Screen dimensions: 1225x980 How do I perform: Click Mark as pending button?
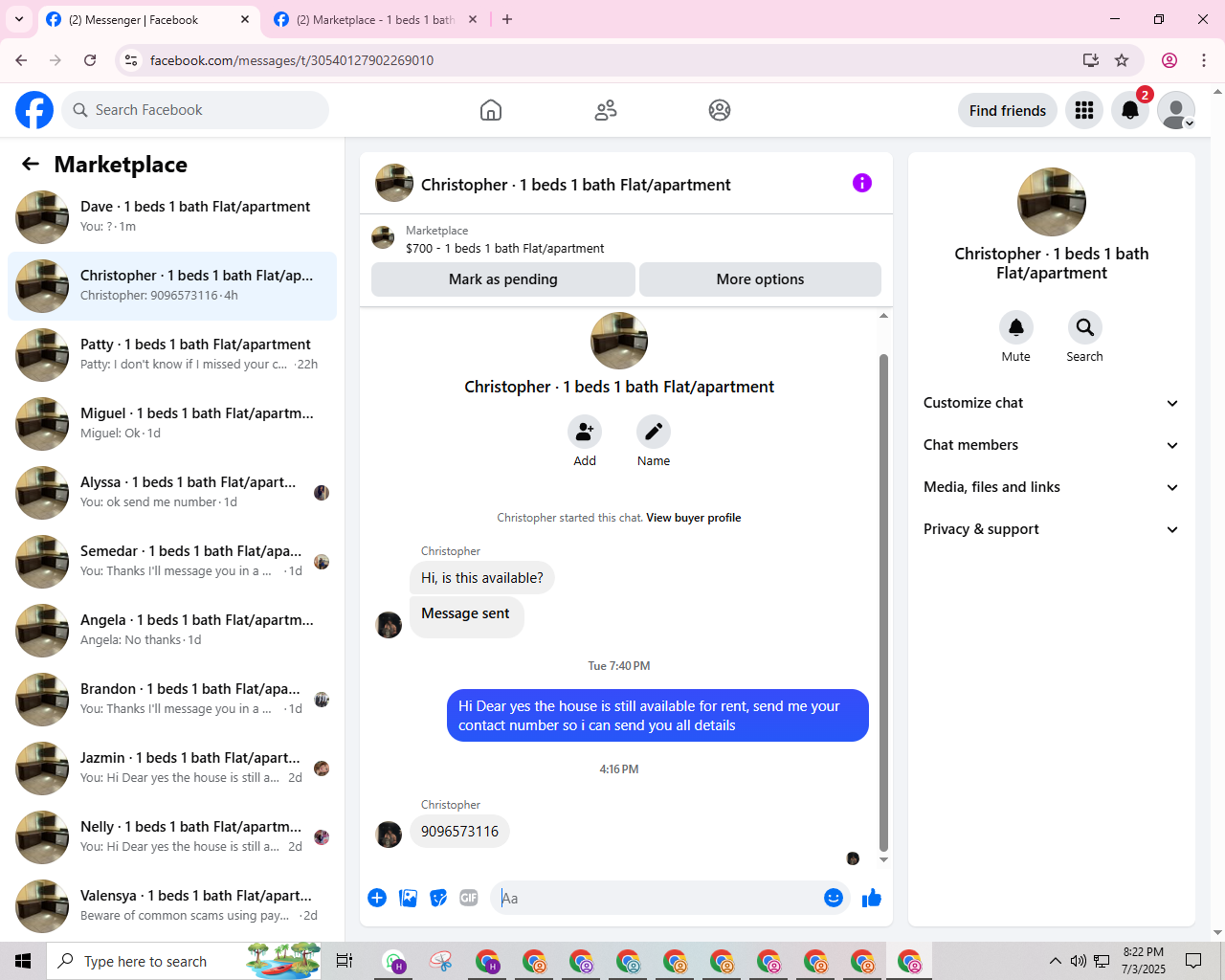coord(503,279)
